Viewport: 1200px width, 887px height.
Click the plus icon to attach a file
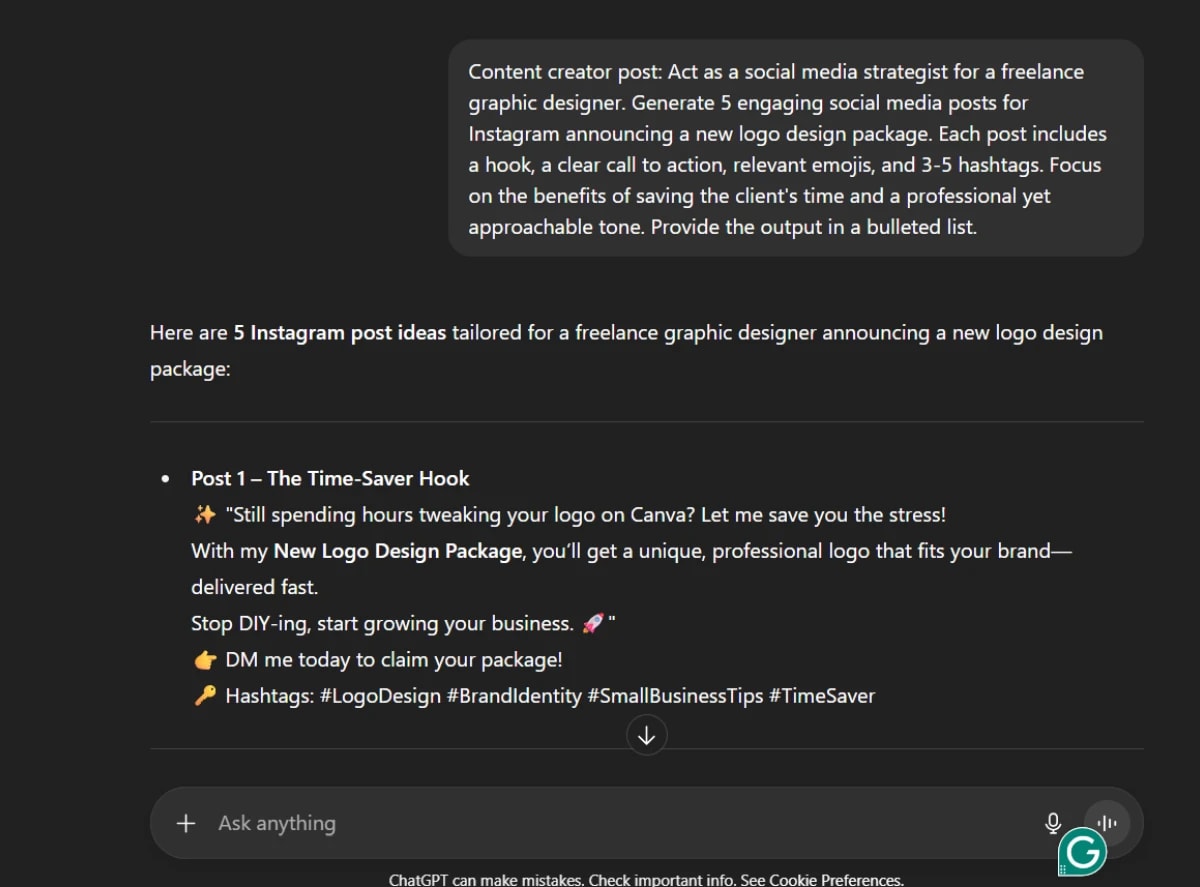click(186, 823)
